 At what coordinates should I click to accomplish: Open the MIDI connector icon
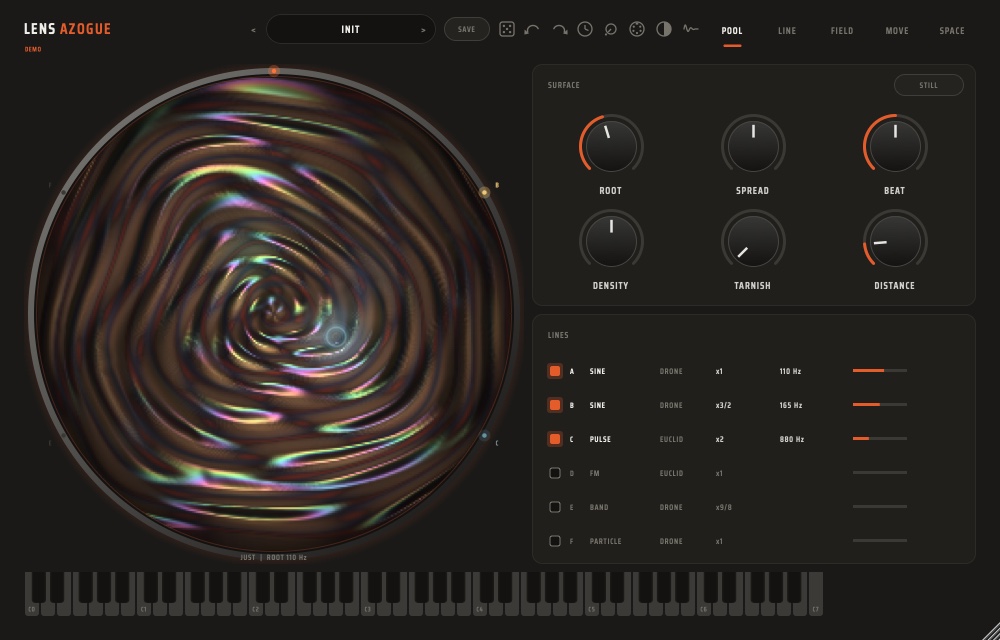click(636, 29)
